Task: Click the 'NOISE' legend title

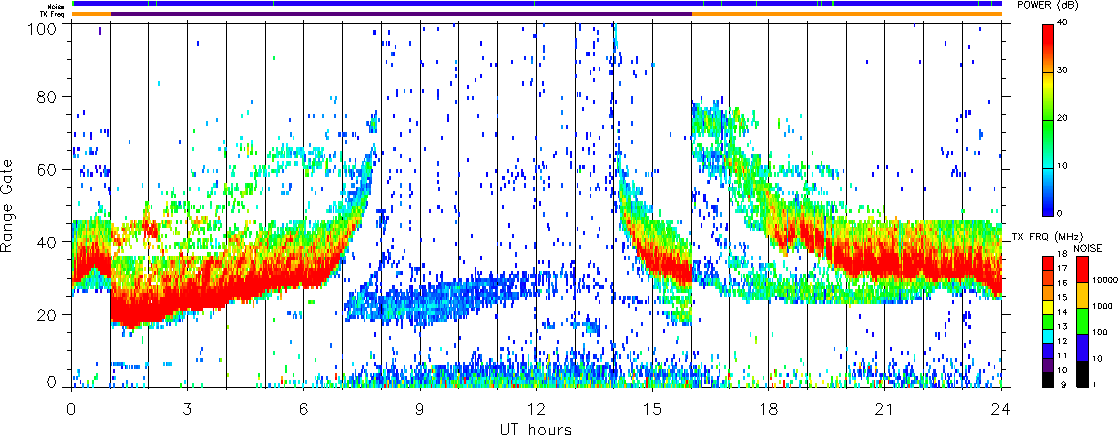Action: tap(1086, 249)
